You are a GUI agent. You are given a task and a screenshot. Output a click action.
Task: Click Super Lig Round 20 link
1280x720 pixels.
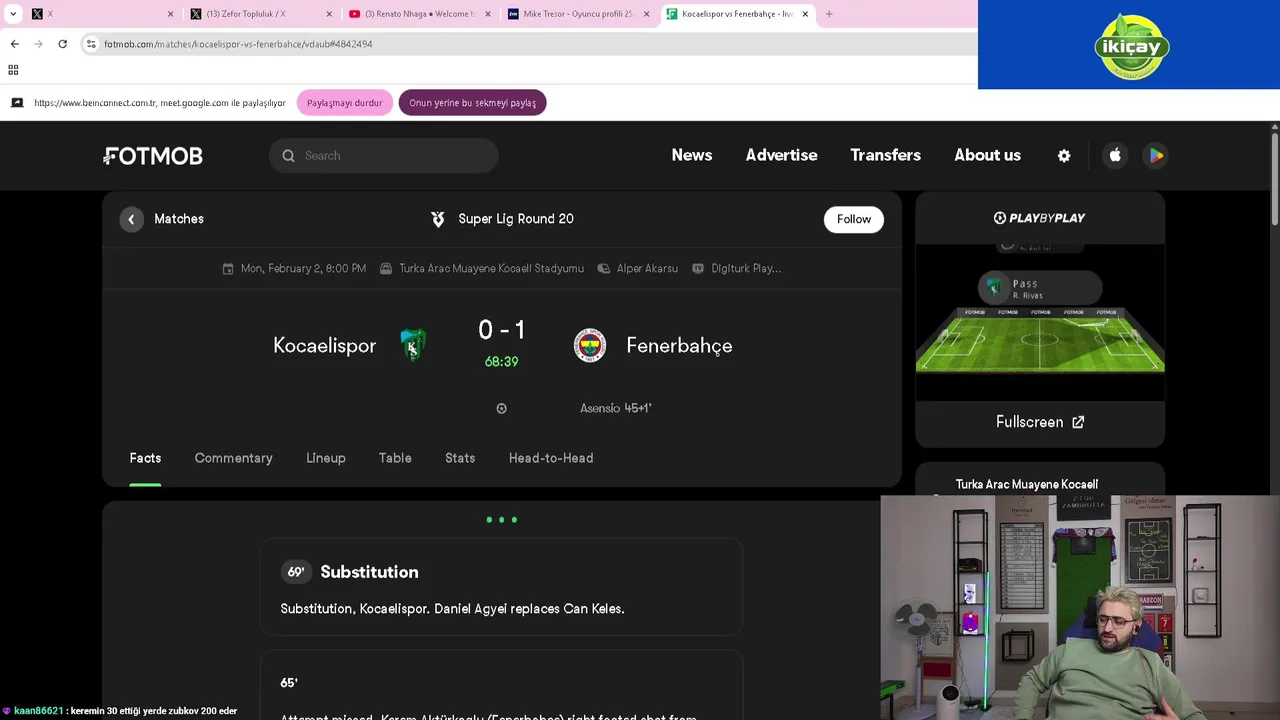(516, 219)
